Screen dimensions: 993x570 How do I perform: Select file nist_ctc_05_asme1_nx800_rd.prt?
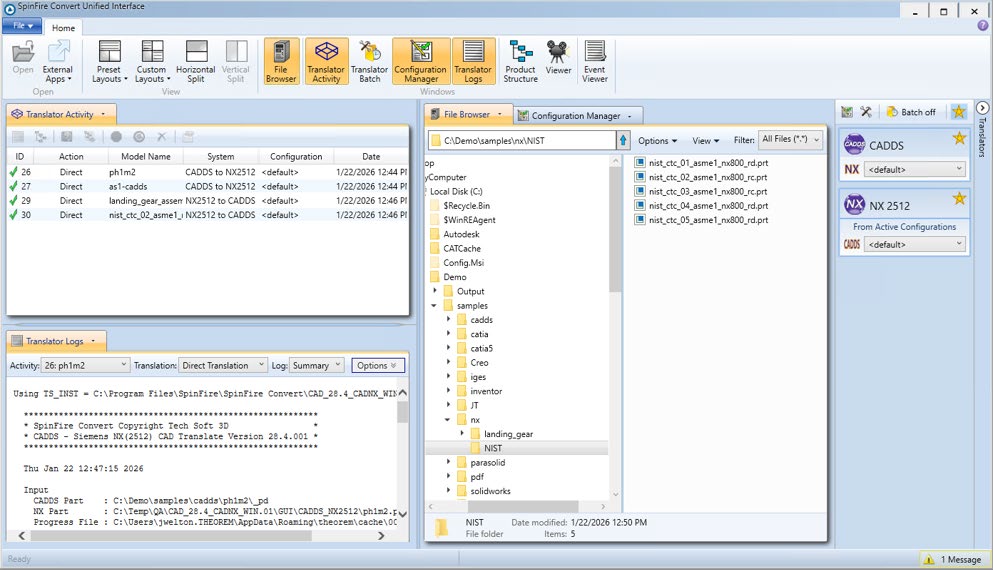pos(701,220)
